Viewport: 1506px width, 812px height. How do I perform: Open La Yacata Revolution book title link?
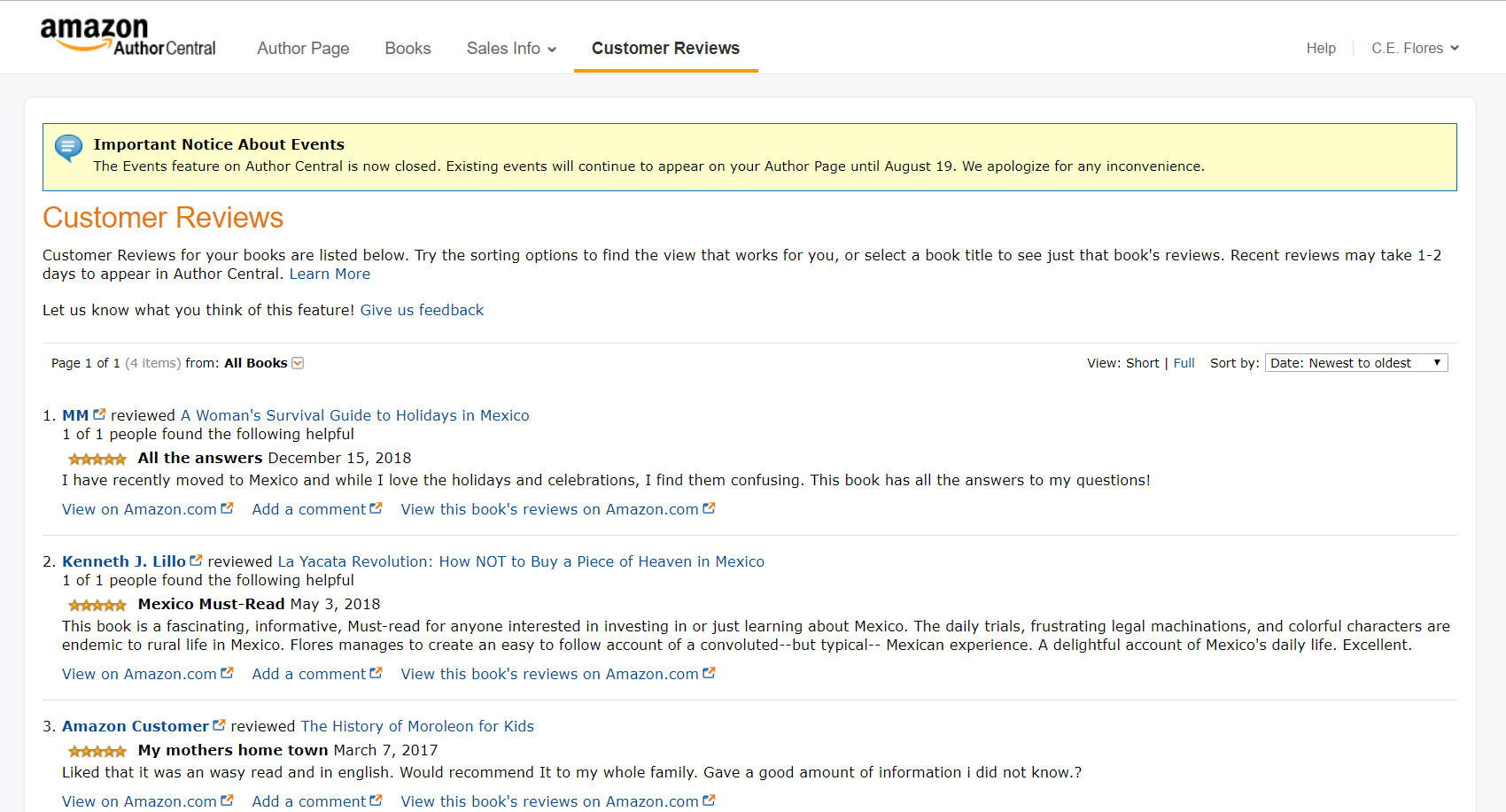(521, 561)
